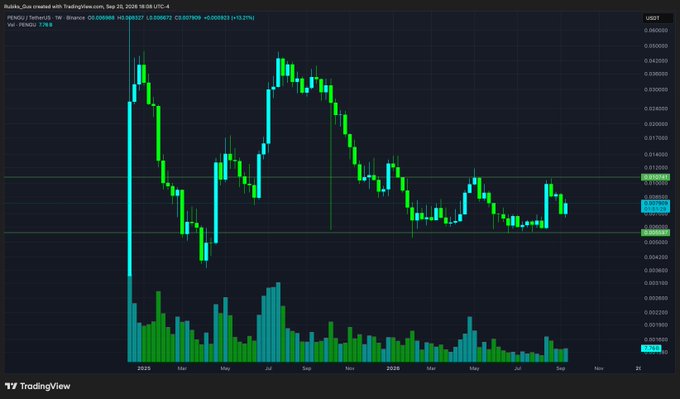Click the cyan volume value label 7.76B
The image size is (680, 399).
coord(651,348)
